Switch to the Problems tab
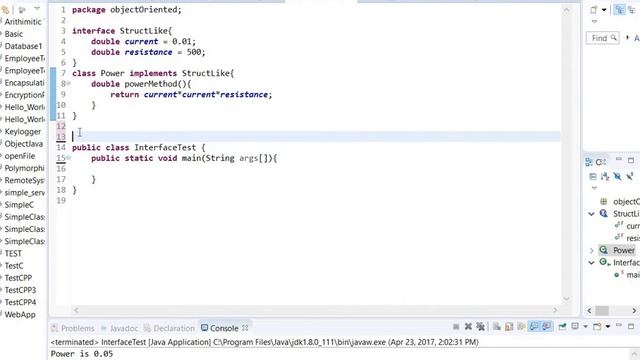 point(73,328)
